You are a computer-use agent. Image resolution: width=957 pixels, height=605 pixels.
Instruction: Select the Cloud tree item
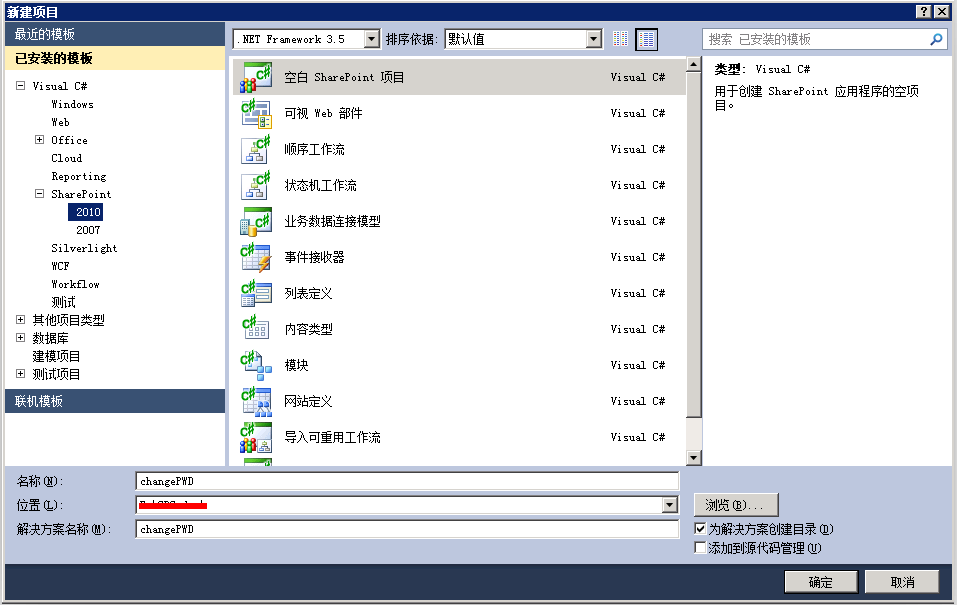(67, 158)
